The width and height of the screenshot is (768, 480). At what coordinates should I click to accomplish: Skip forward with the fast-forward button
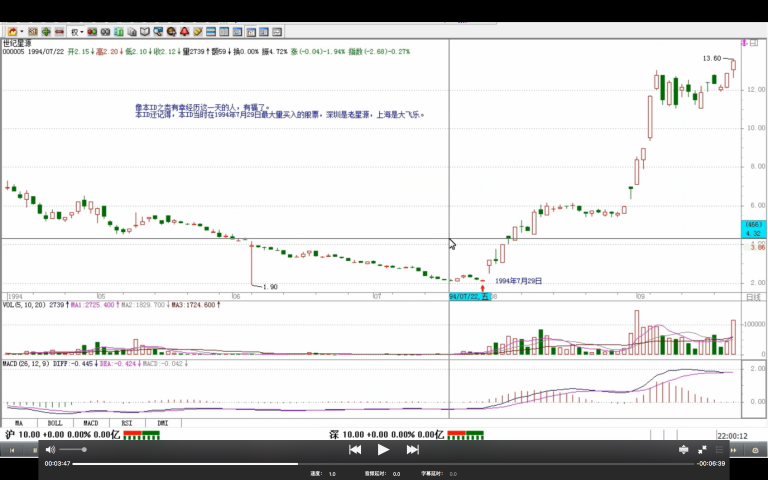(412, 450)
